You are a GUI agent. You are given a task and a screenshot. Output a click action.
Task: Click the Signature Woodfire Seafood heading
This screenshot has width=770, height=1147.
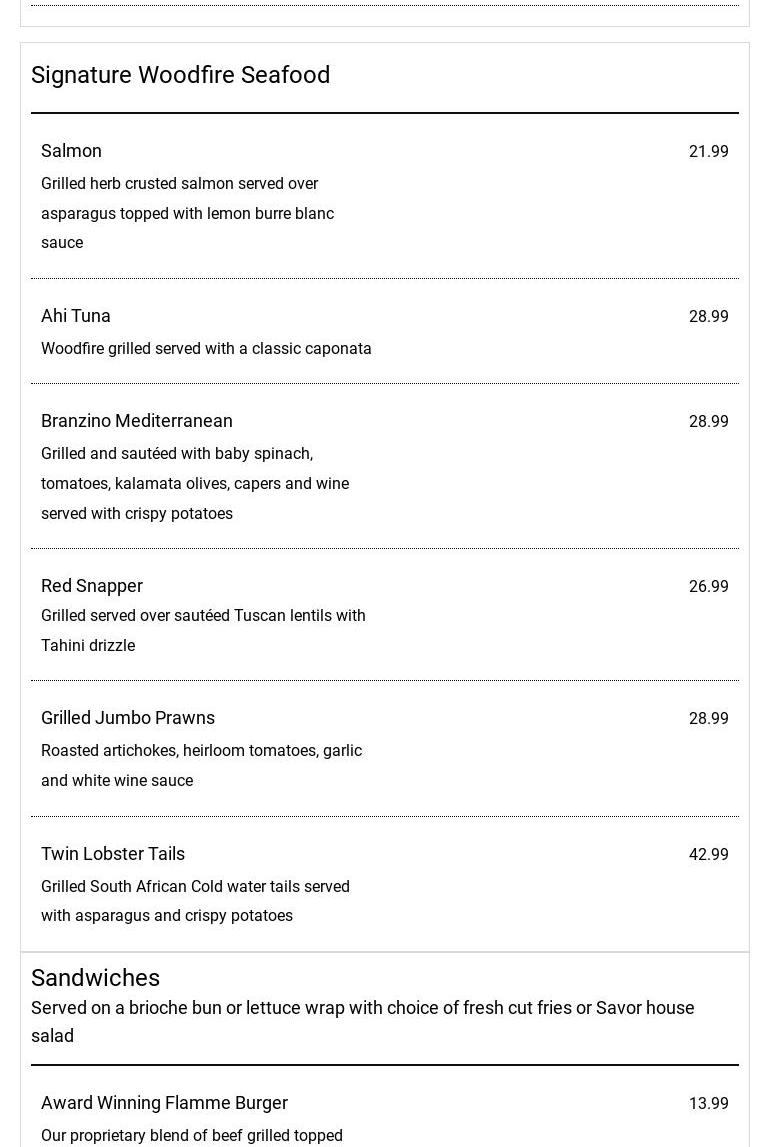(180, 75)
